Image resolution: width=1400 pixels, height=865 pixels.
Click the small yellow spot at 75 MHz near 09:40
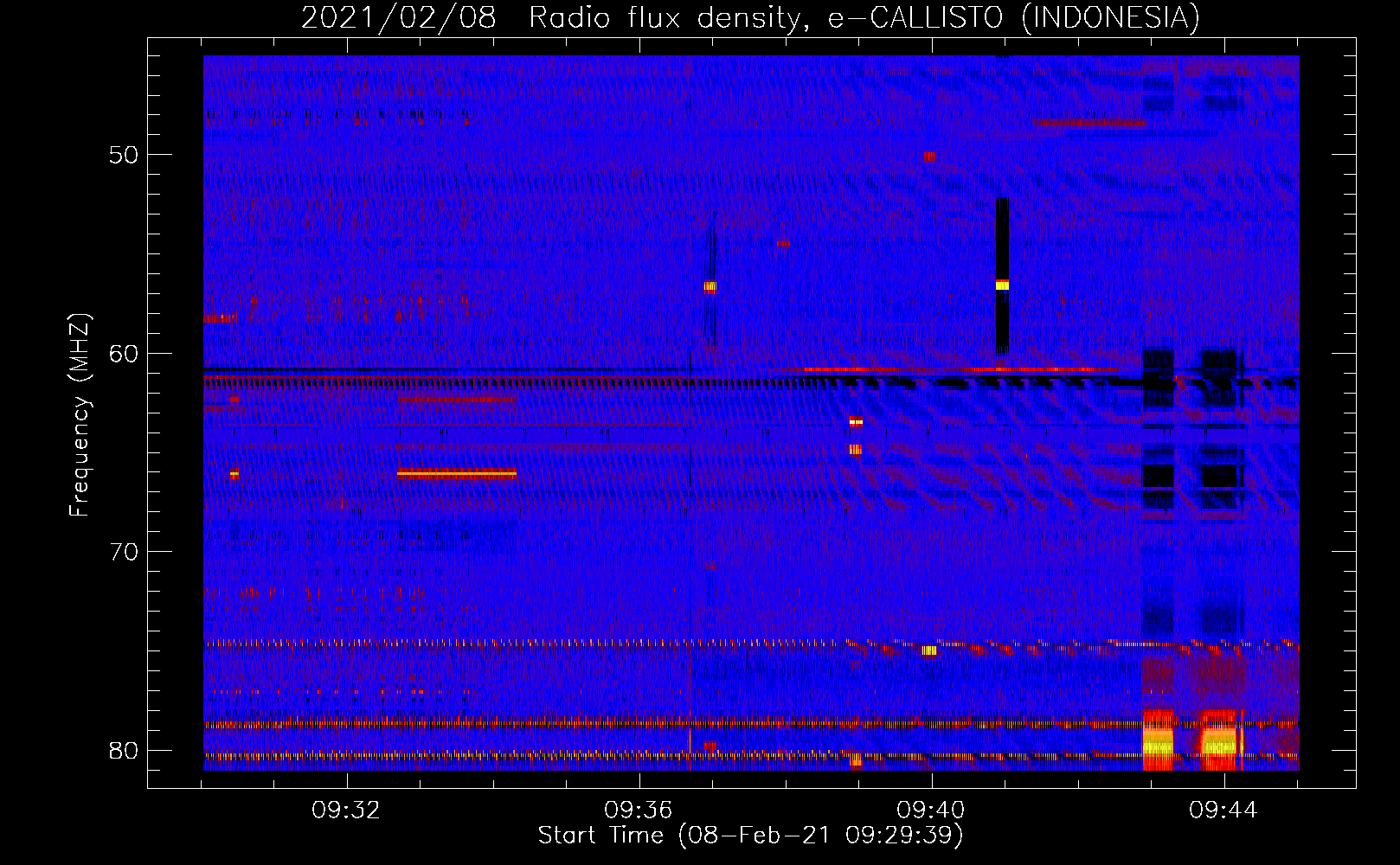(x=929, y=650)
